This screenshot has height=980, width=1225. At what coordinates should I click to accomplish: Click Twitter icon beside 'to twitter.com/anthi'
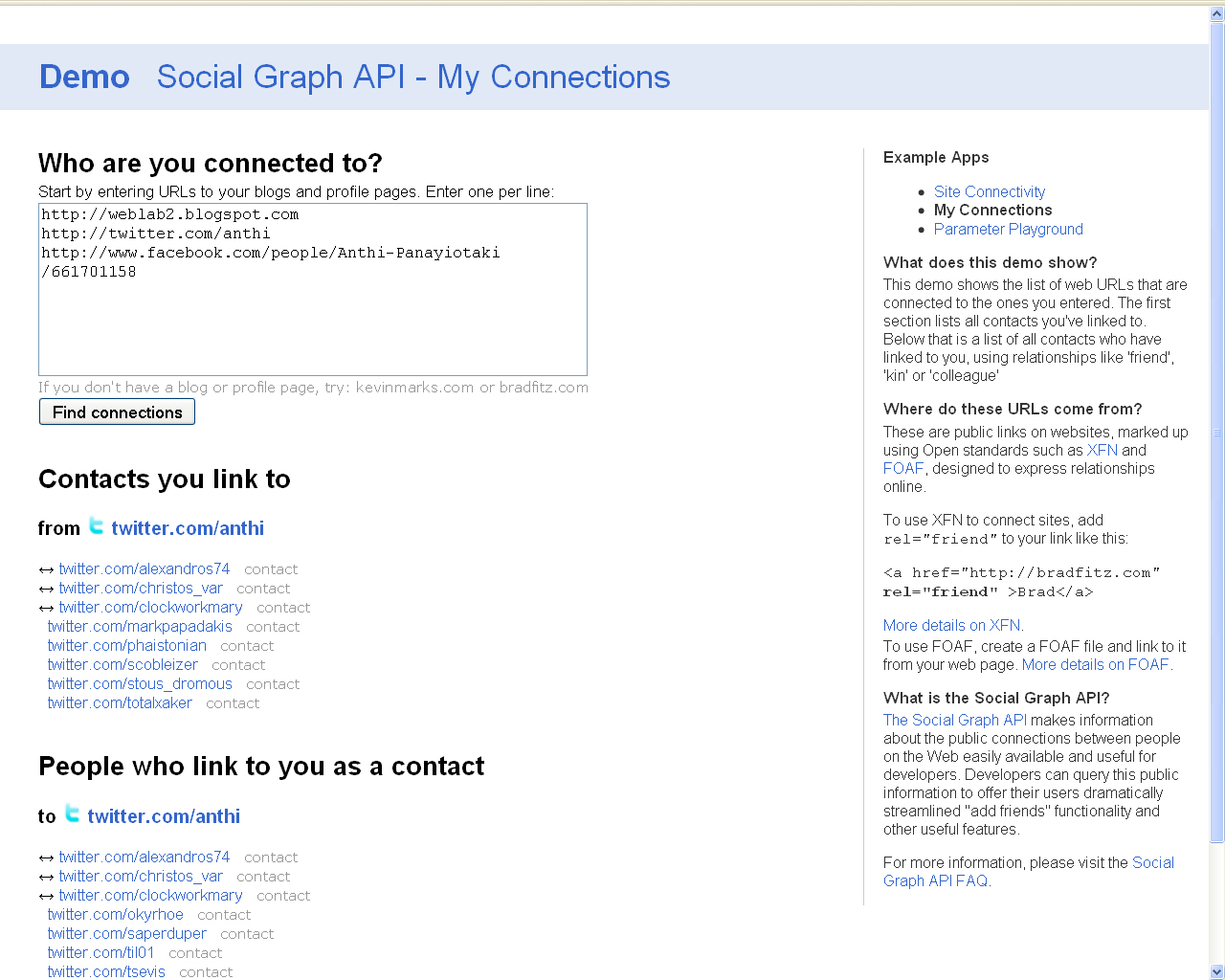click(x=73, y=813)
